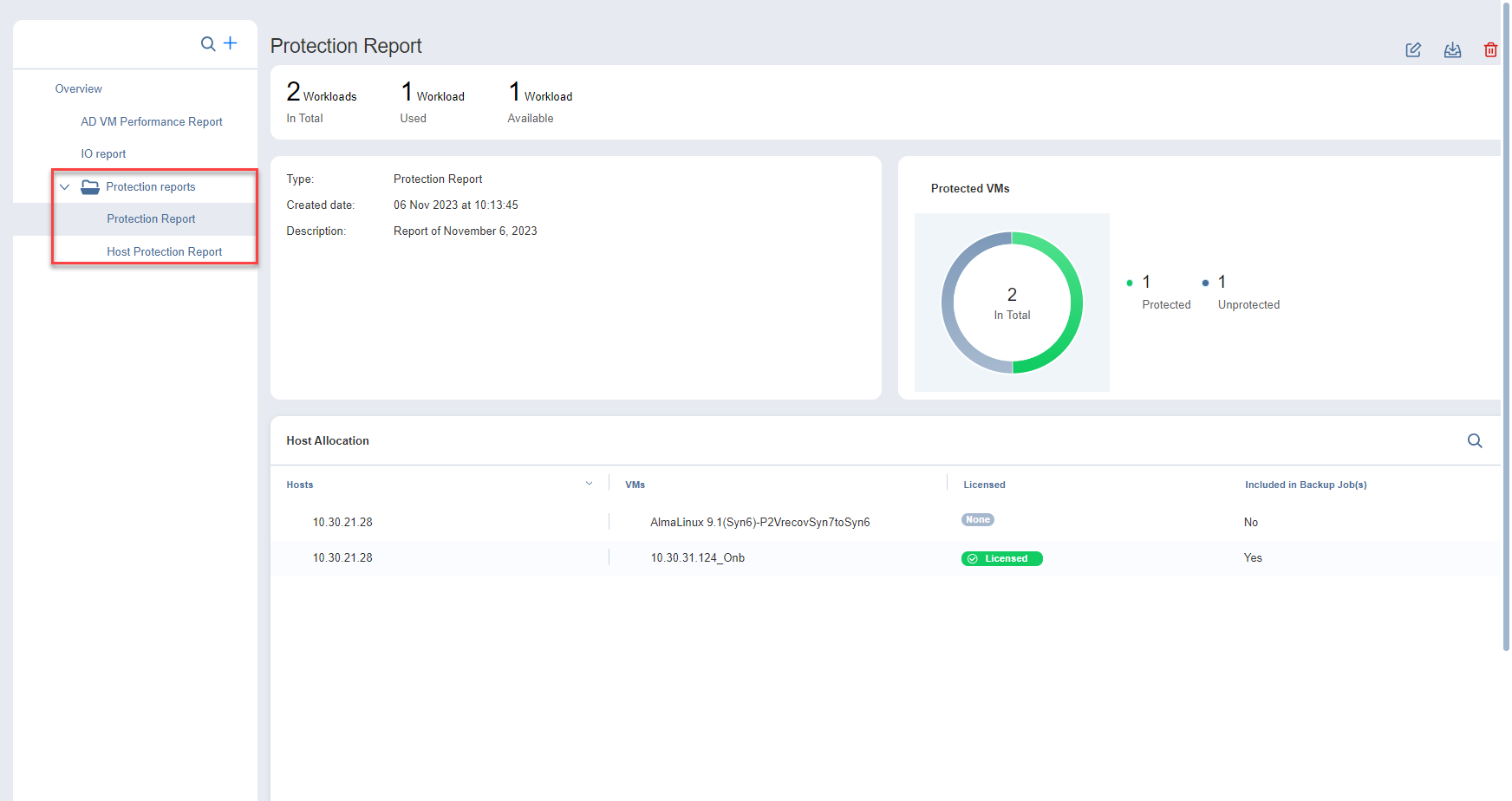Click the red delete trash icon

click(x=1490, y=50)
